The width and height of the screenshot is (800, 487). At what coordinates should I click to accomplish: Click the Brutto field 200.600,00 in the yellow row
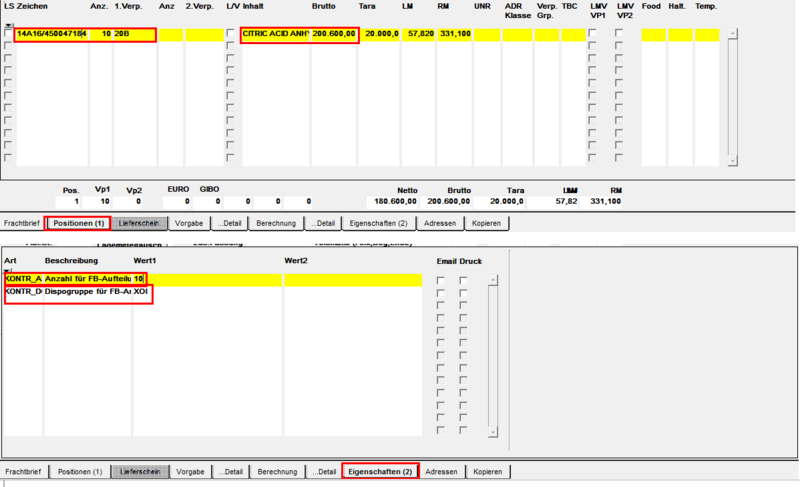pyautogui.click(x=334, y=34)
